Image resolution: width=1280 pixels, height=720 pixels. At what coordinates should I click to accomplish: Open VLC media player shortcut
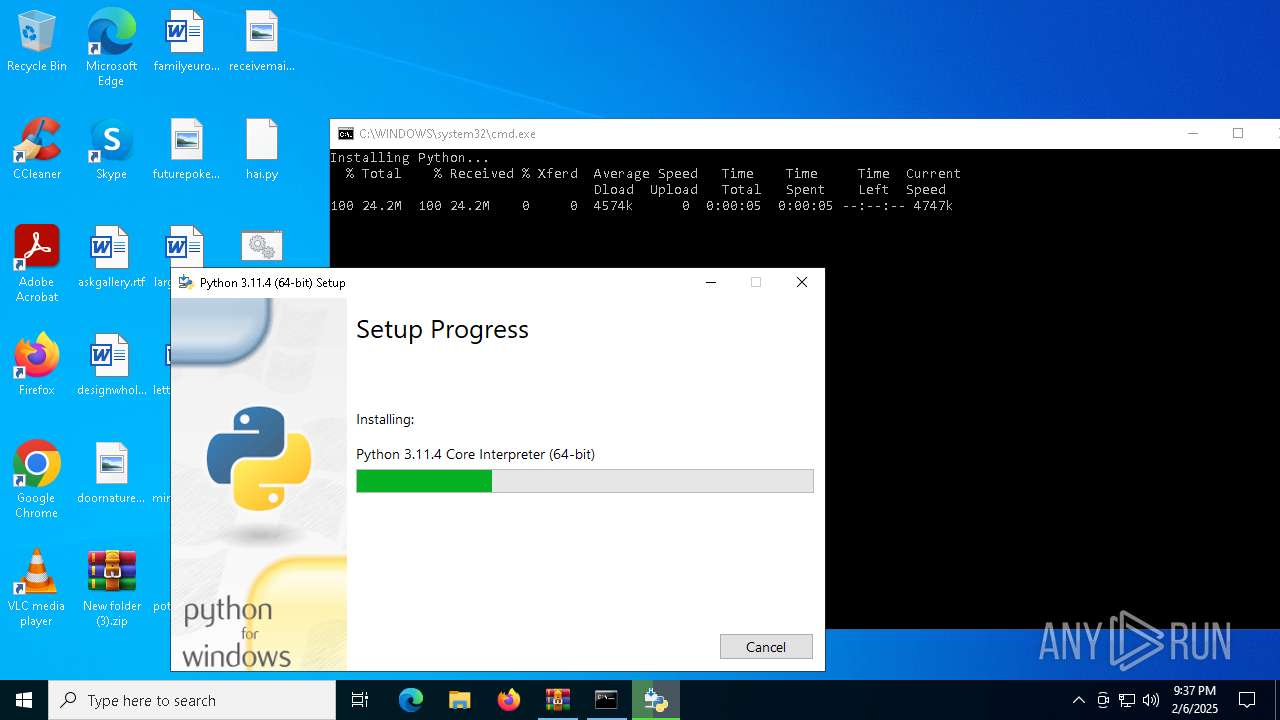37,588
